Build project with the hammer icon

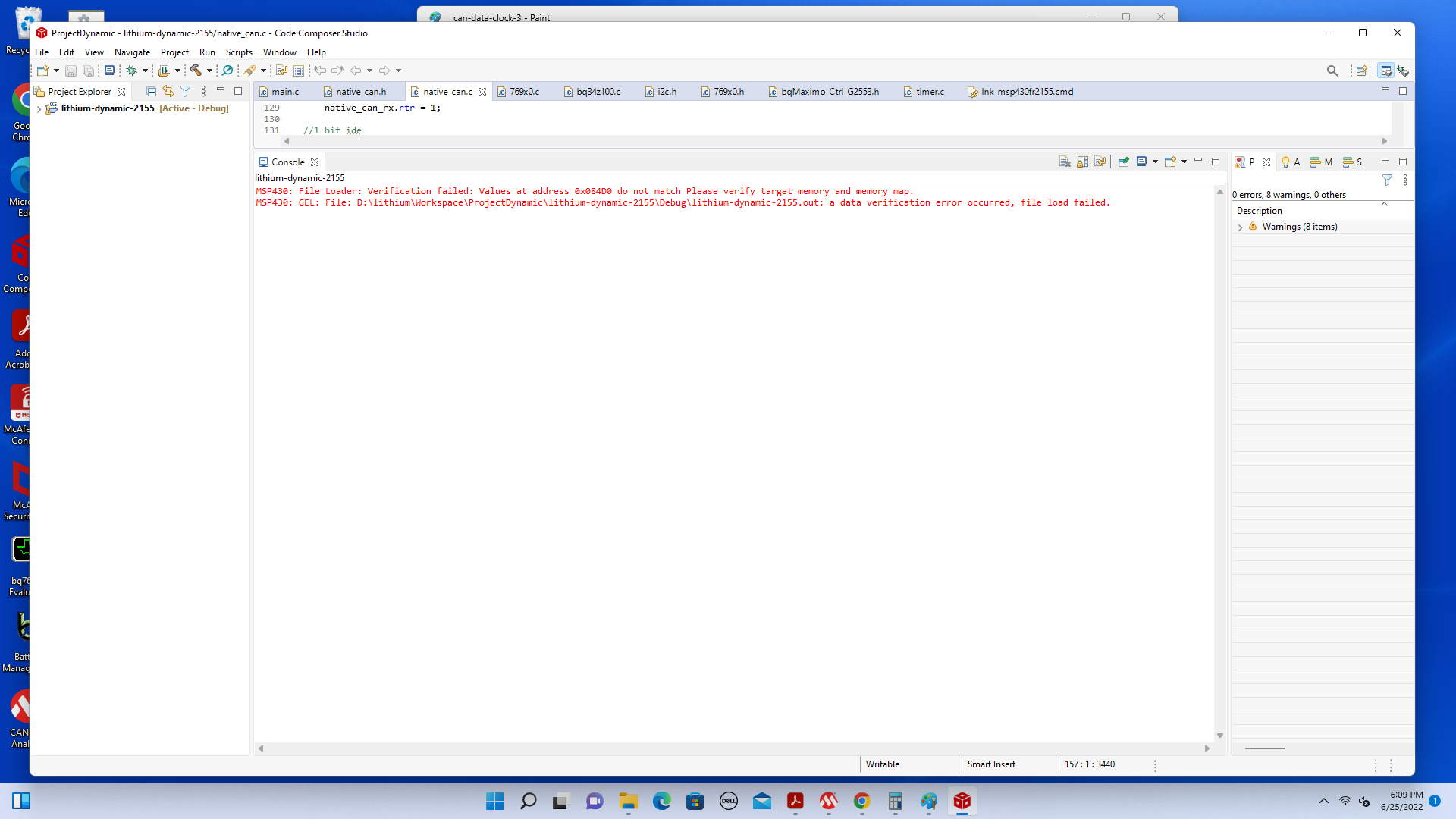(196, 71)
